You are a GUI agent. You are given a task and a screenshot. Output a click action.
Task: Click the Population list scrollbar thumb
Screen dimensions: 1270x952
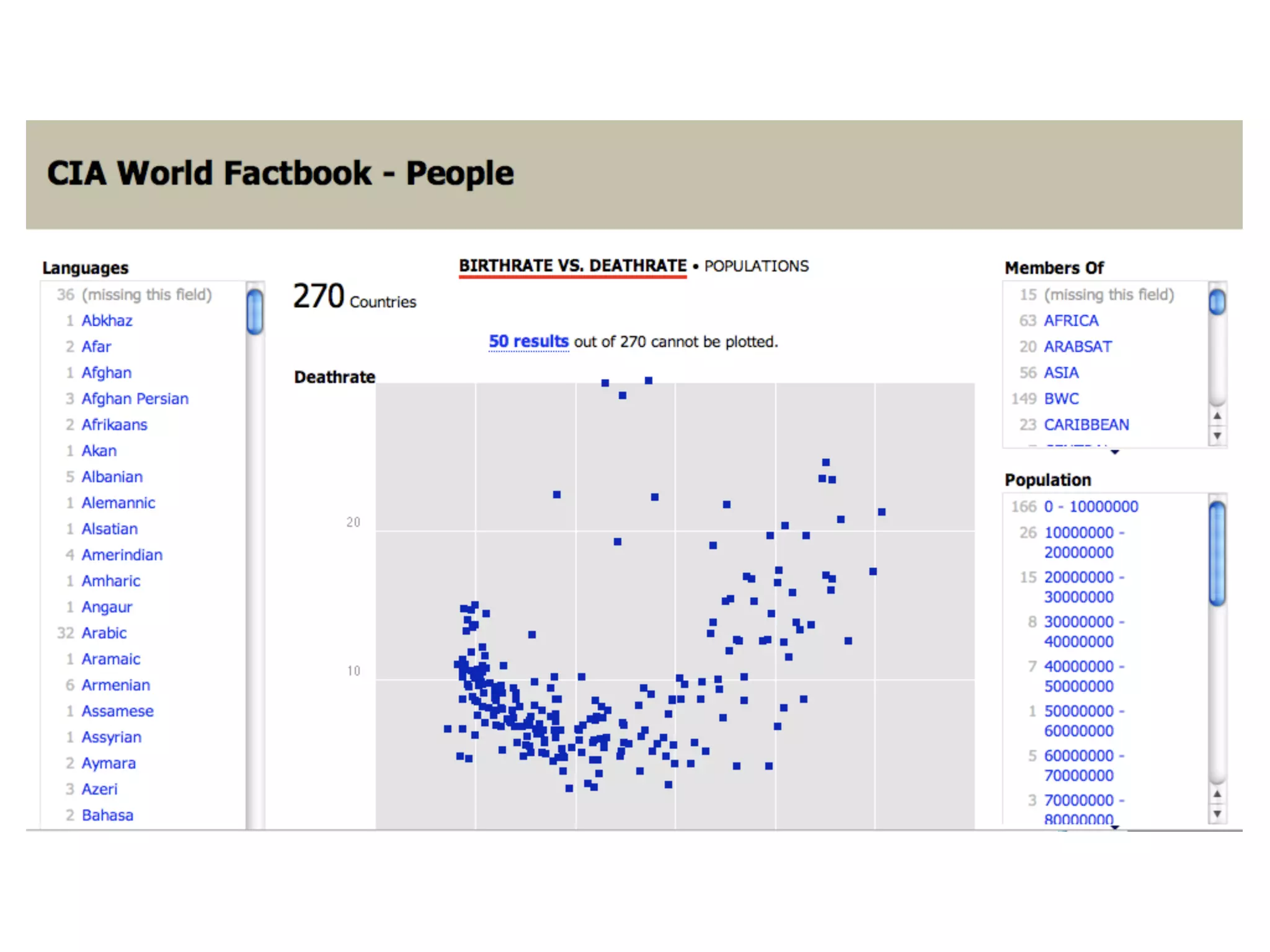1217,553
